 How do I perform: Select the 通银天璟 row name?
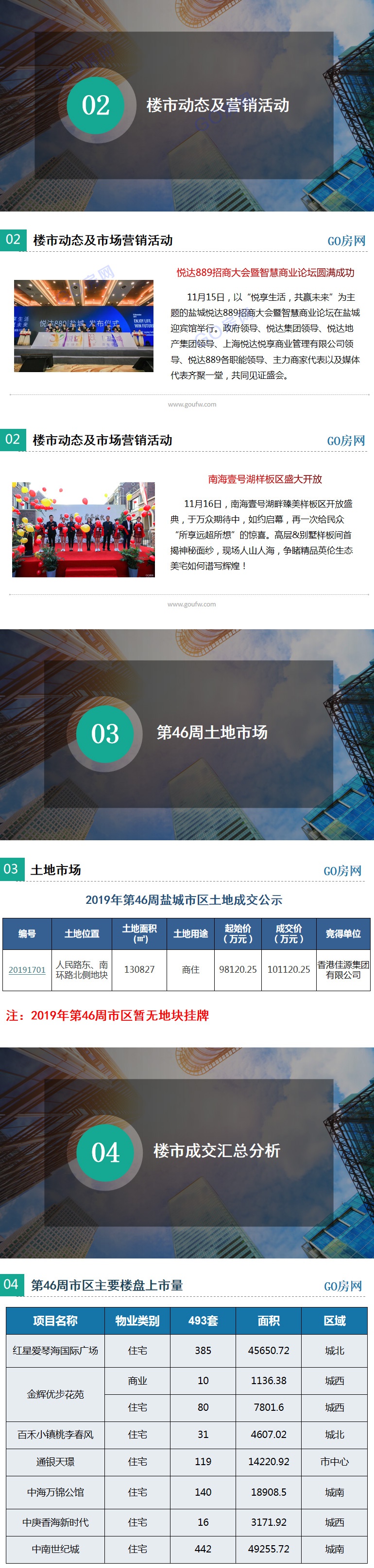pyautogui.click(x=55, y=1461)
